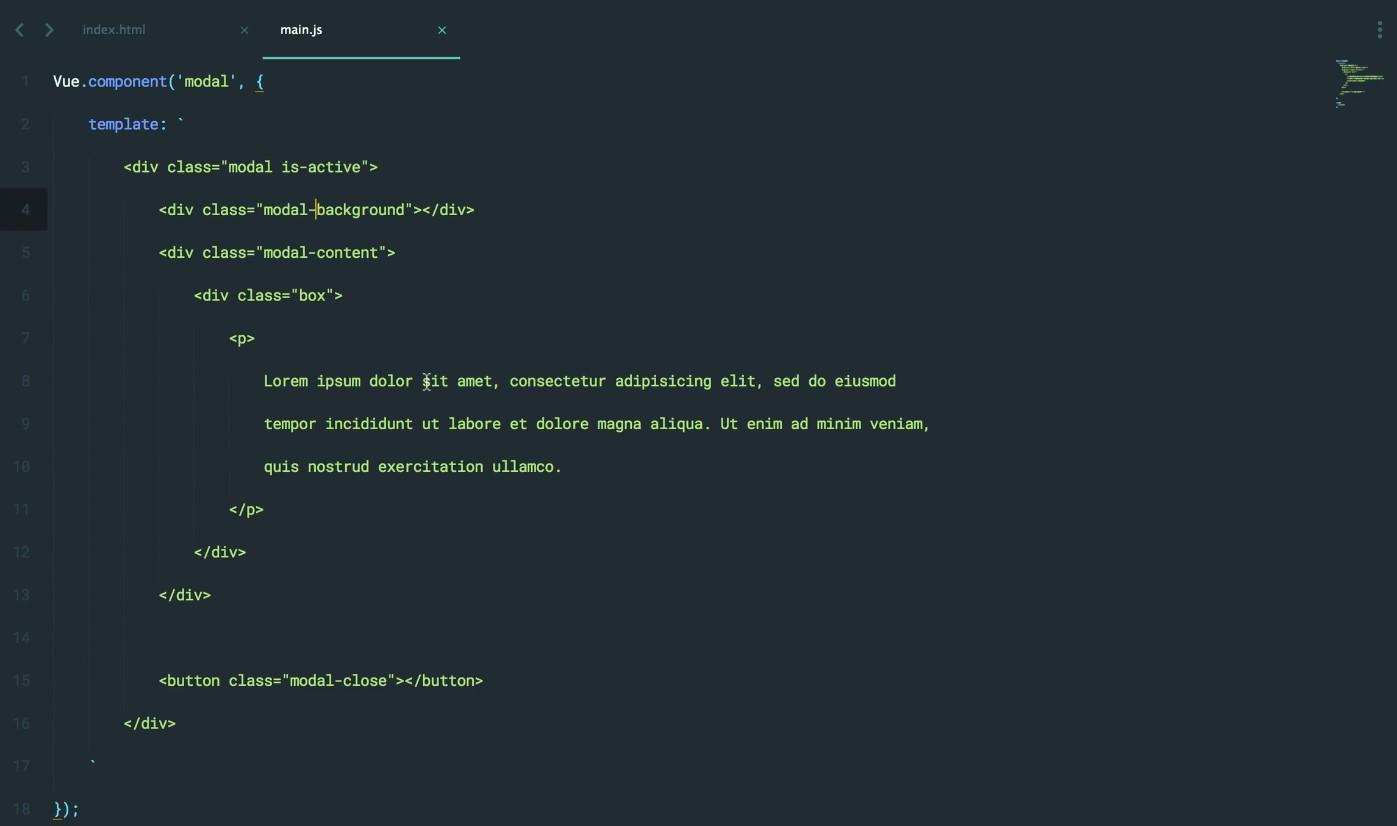Click the back arrow in the tab bar
The width and height of the screenshot is (1397, 826).
click(x=19, y=30)
